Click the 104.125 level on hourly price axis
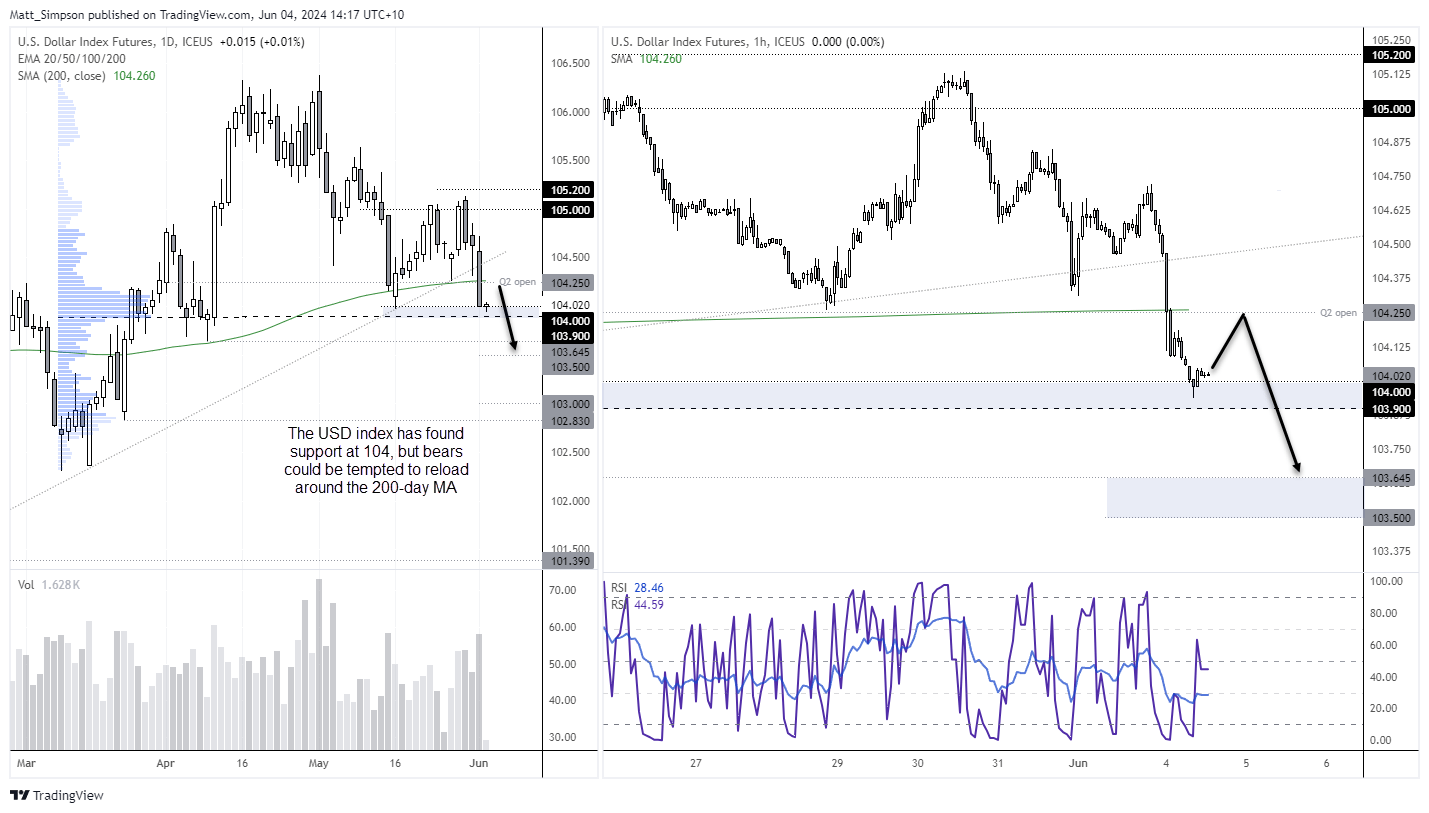 click(x=1391, y=347)
